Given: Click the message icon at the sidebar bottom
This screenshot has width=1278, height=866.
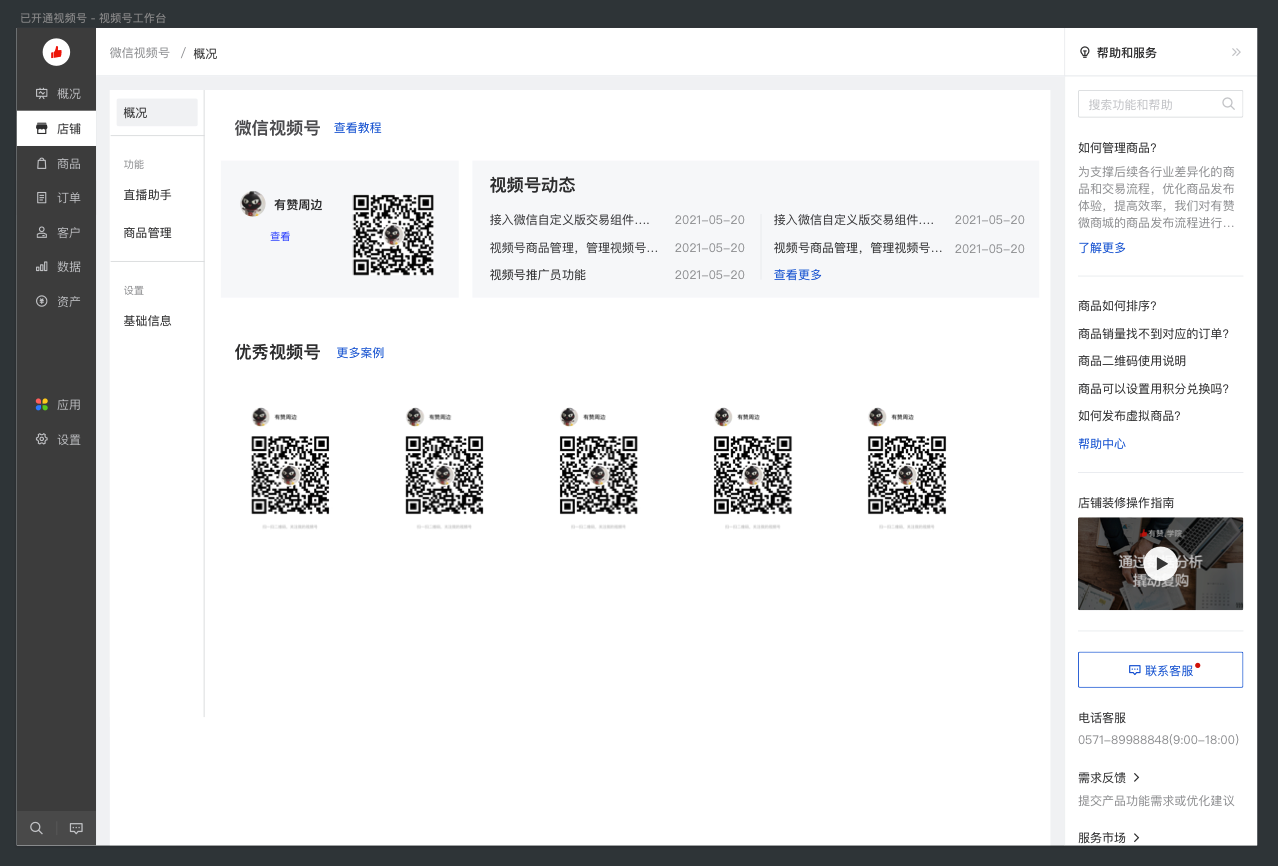Looking at the screenshot, I should (76, 828).
